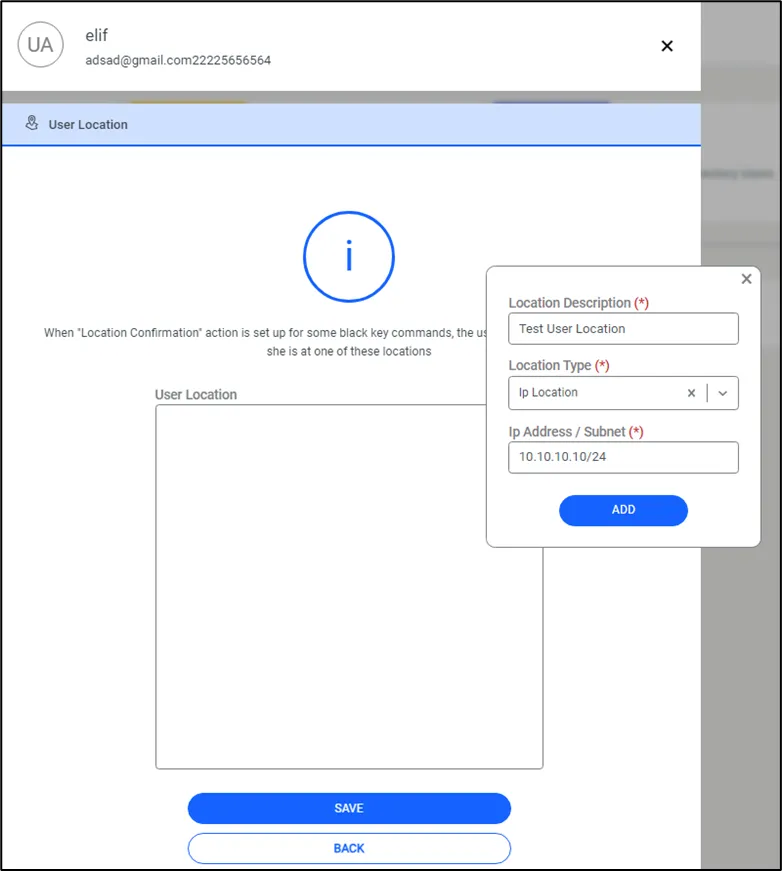Click the Location Description label

tap(578, 303)
